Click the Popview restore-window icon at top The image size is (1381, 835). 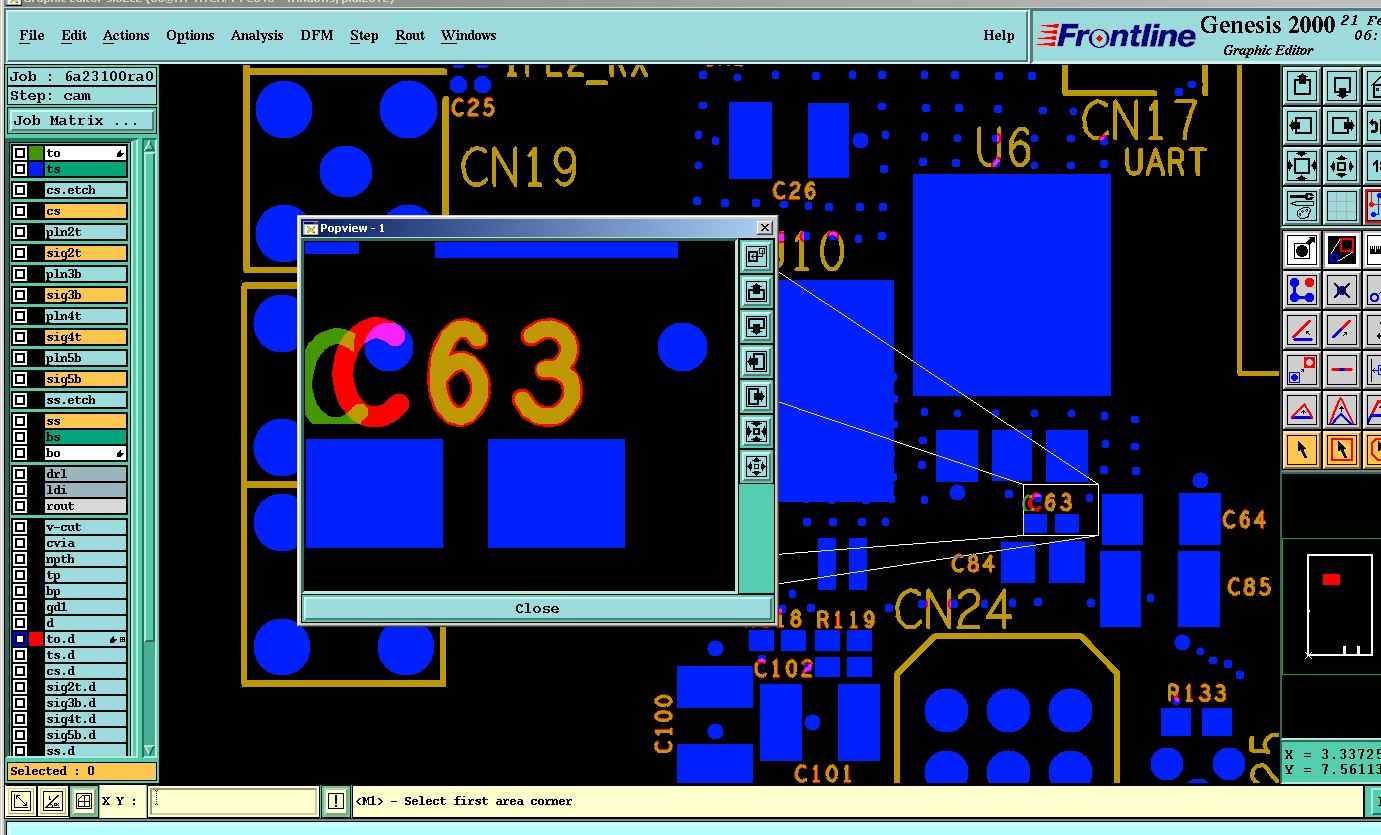[x=757, y=257]
